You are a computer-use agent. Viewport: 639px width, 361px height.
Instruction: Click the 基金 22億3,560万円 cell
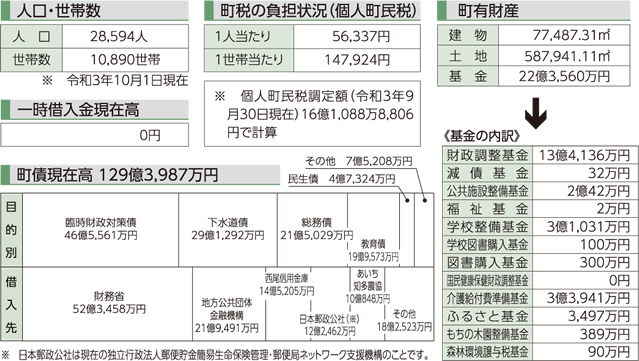564,76
